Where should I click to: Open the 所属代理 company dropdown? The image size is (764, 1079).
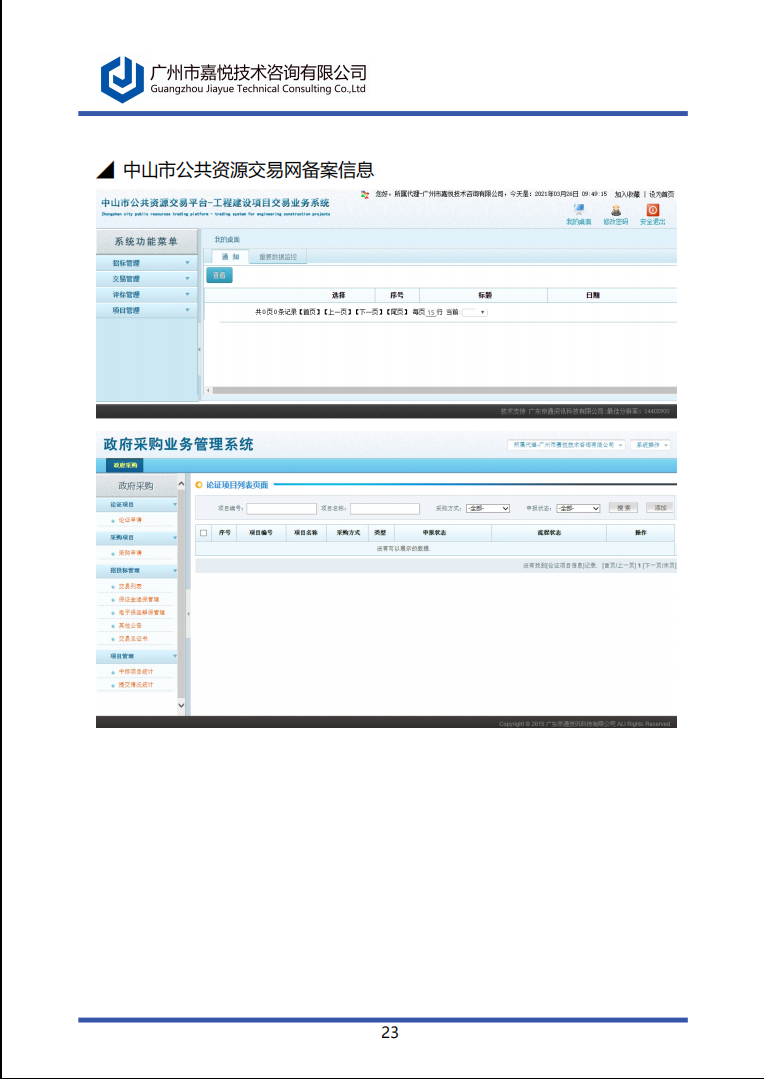coord(566,445)
